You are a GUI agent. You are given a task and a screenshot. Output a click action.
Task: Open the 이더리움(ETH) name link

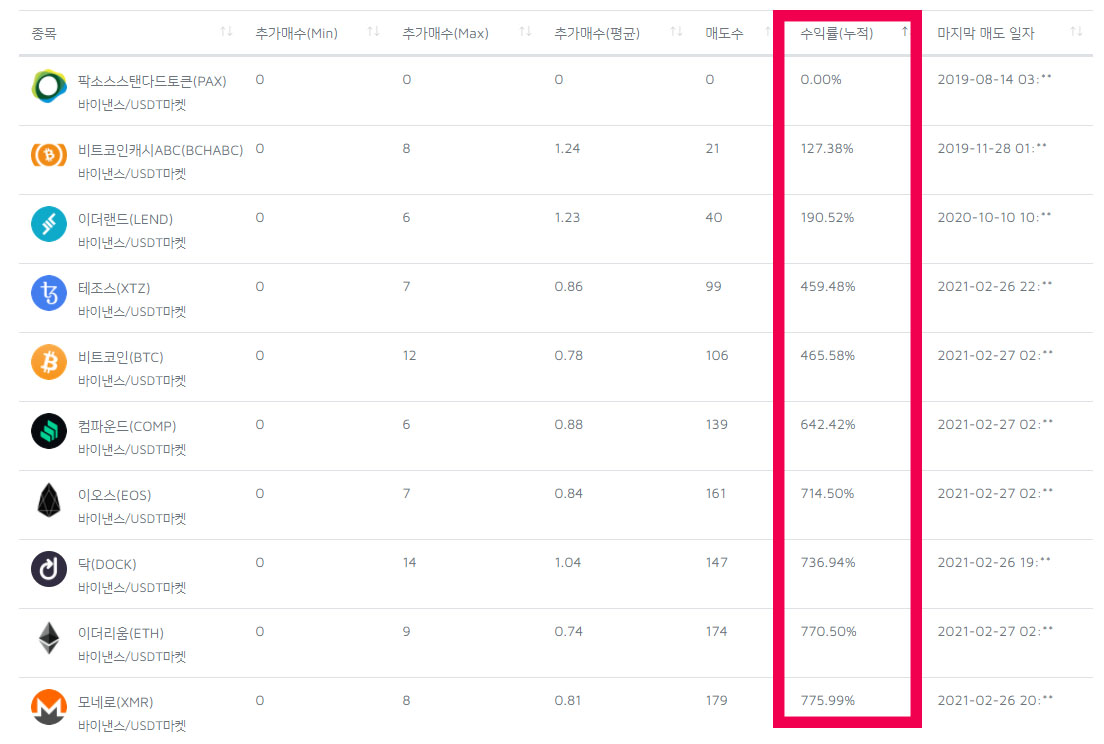pyautogui.click(x=120, y=633)
